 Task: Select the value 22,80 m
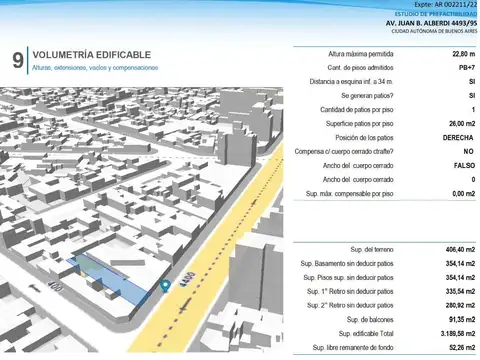click(x=464, y=54)
